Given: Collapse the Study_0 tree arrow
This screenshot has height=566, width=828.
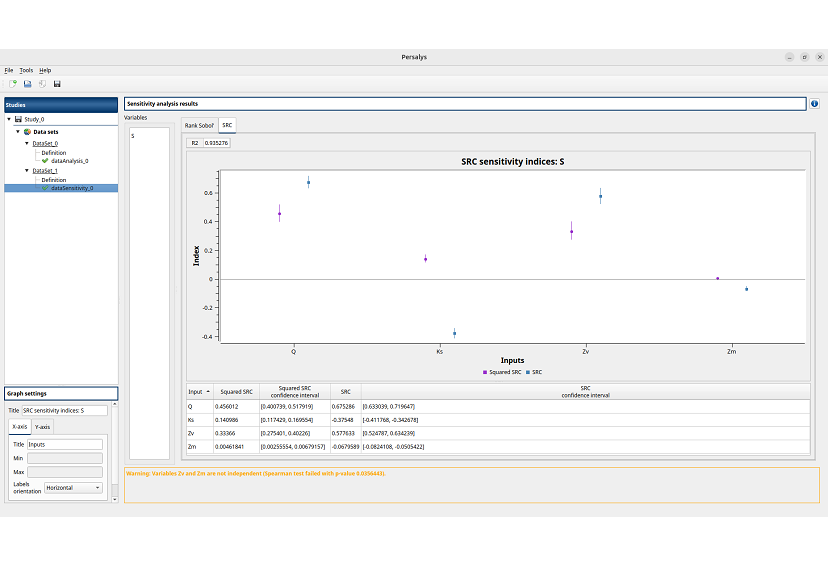Looking at the screenshot, I should tap(9, 118).
